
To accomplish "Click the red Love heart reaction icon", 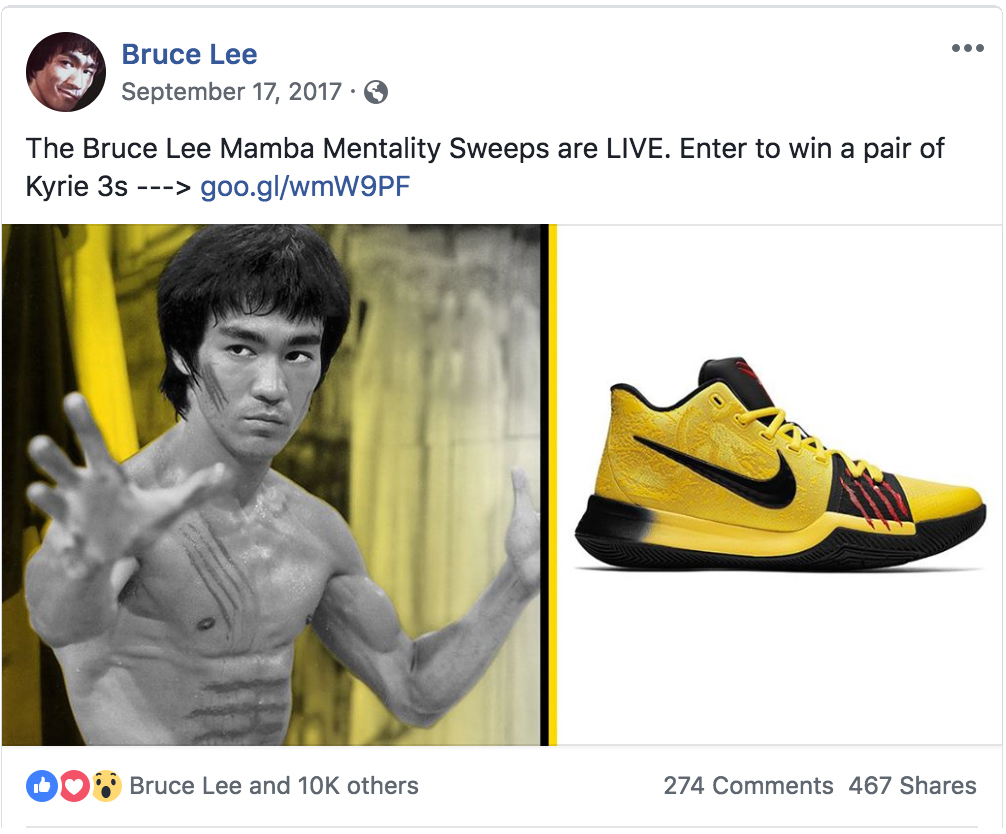I will (74, 786).
